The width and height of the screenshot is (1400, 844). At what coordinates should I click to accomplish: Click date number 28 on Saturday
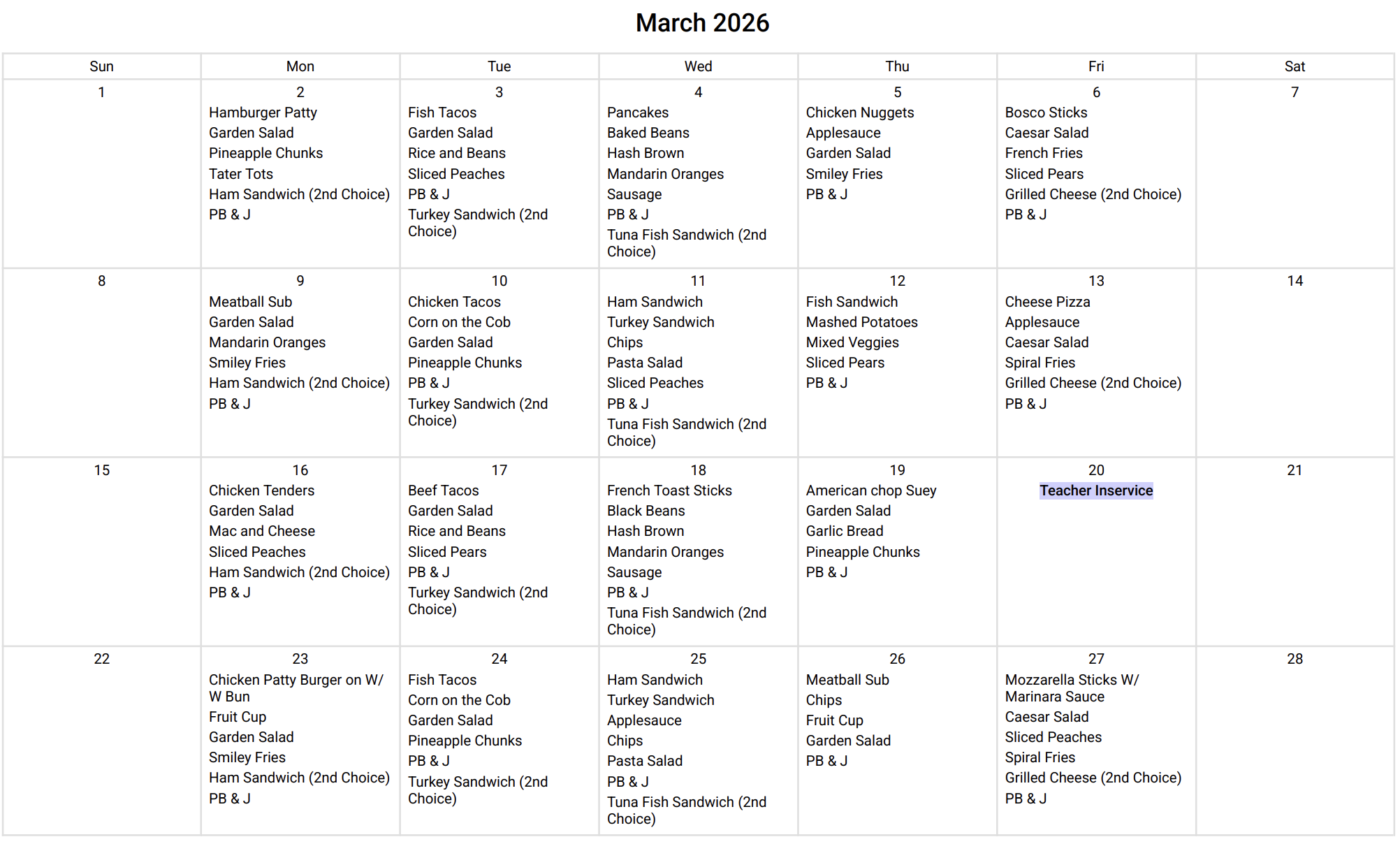1295,659
